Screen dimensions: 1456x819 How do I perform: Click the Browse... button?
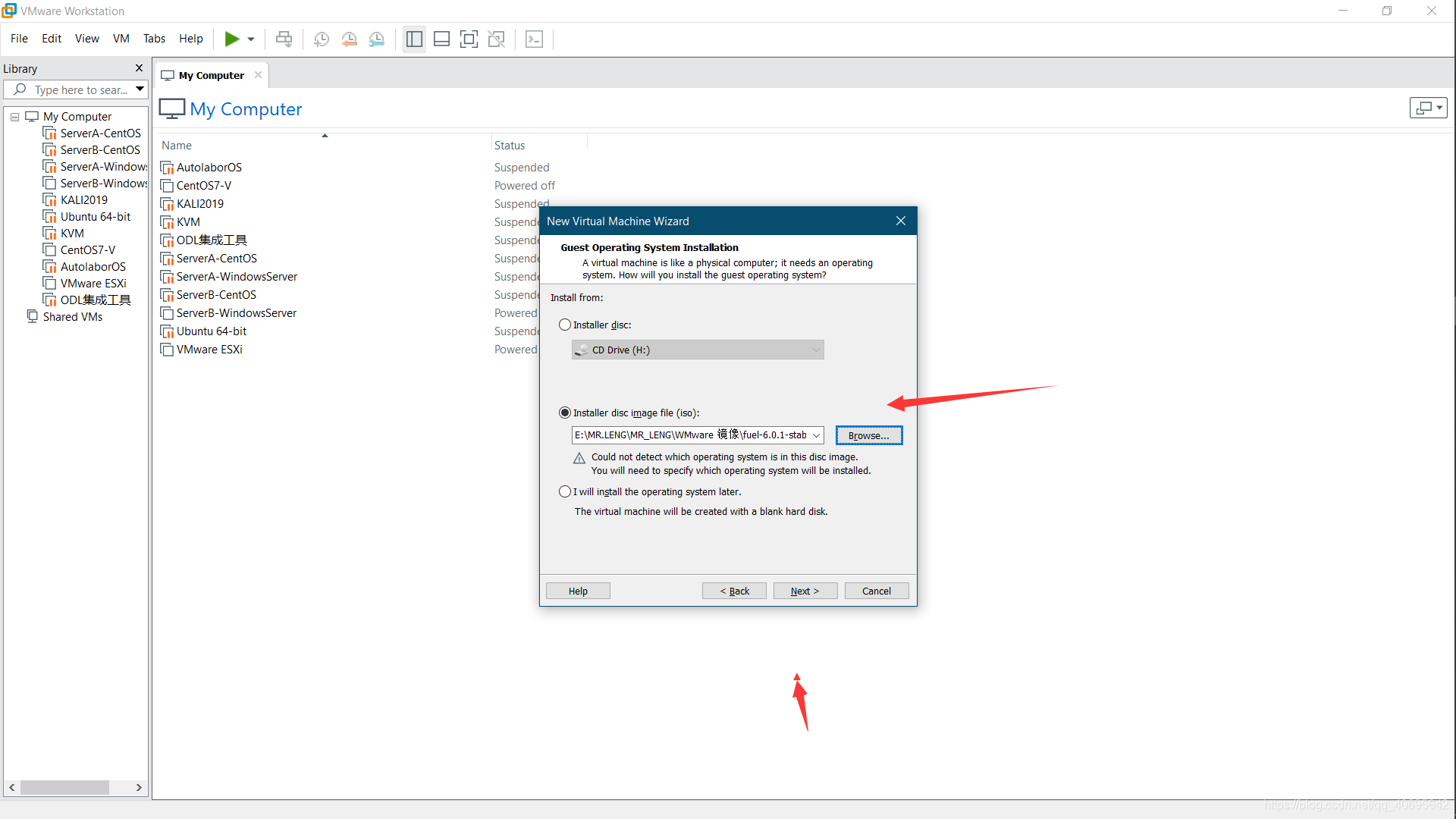pos(869,435)
